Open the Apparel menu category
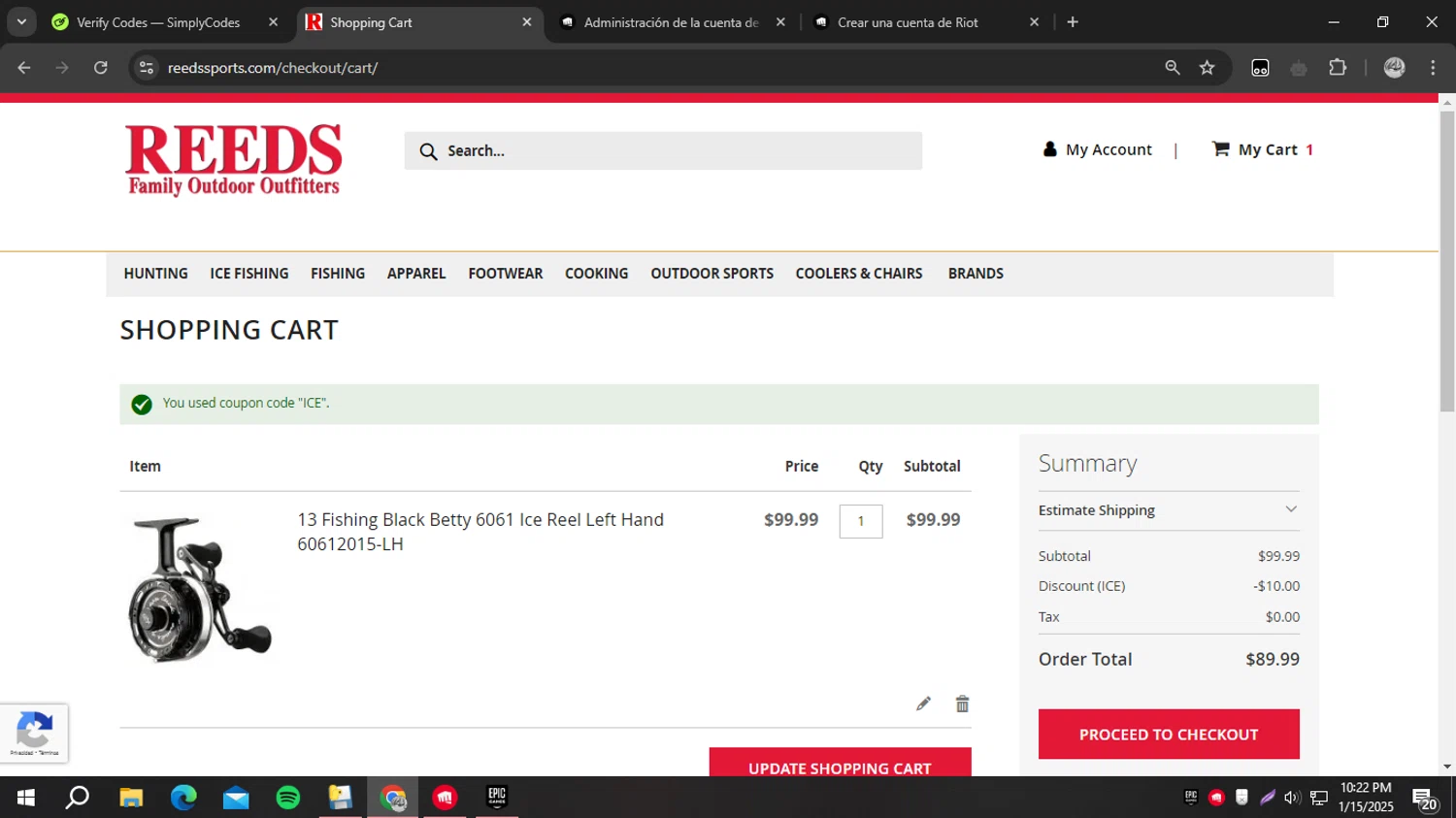Screen dimensions: 1456x818 (416, 274)
